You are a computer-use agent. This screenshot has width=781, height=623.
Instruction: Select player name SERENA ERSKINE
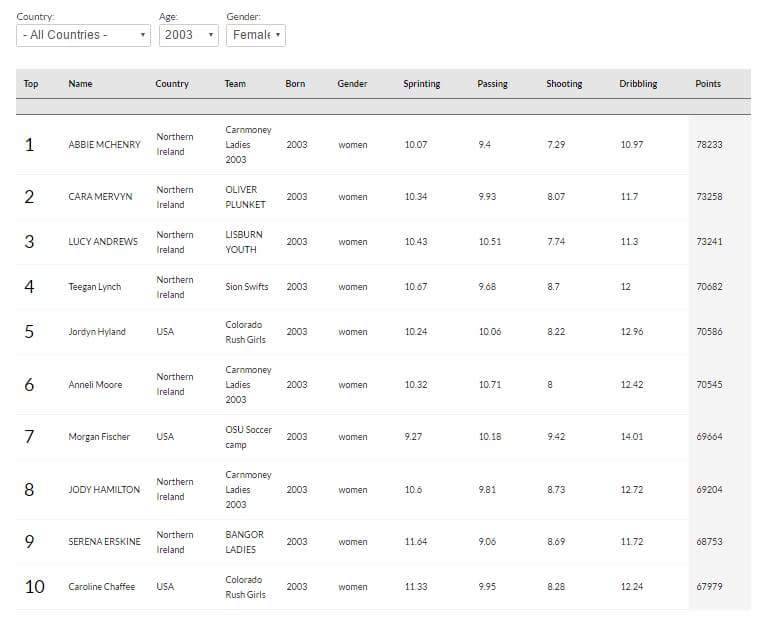click(x=105, y=541)
